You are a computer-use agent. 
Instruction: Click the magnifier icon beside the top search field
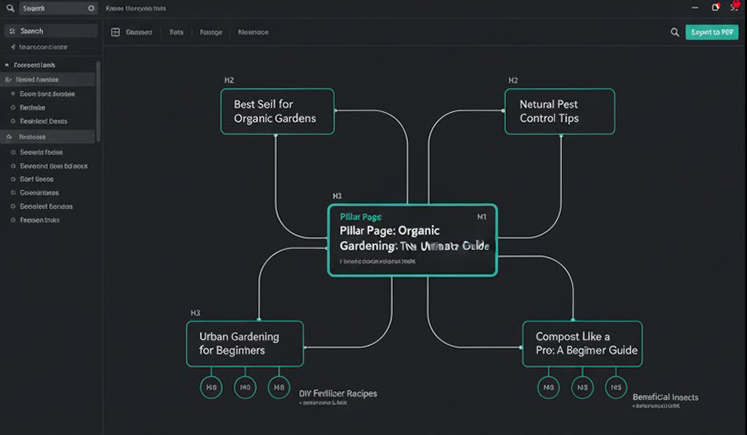10,8
